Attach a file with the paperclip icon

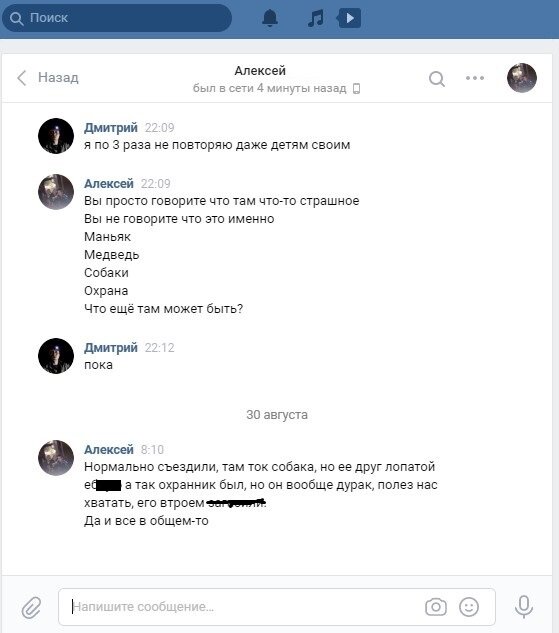tap(31, 607)
